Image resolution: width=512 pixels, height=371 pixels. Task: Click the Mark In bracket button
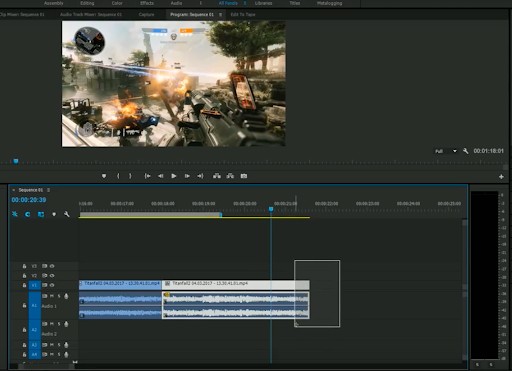118,176
